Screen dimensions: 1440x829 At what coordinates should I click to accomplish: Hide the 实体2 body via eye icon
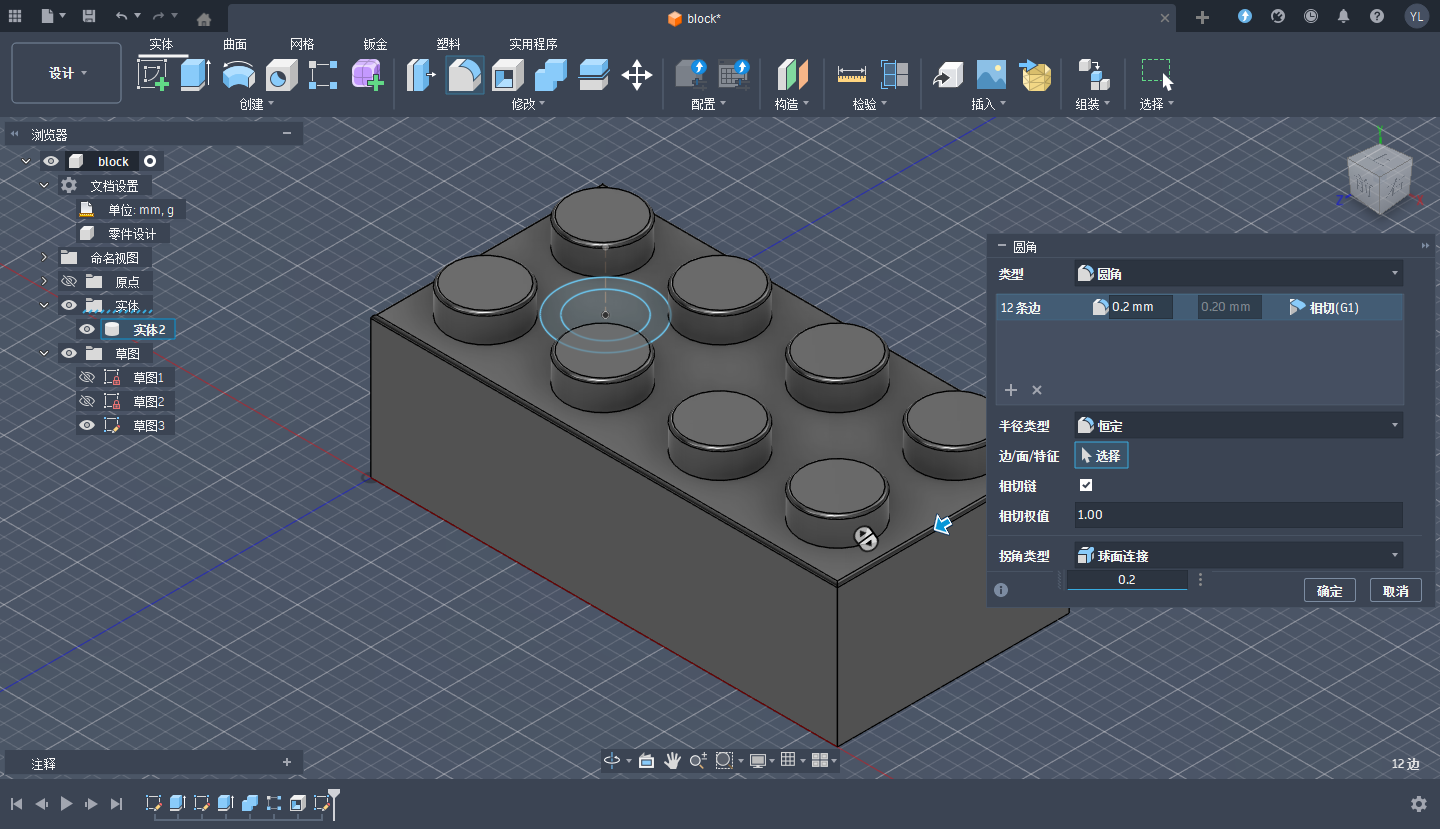(87, 329)
